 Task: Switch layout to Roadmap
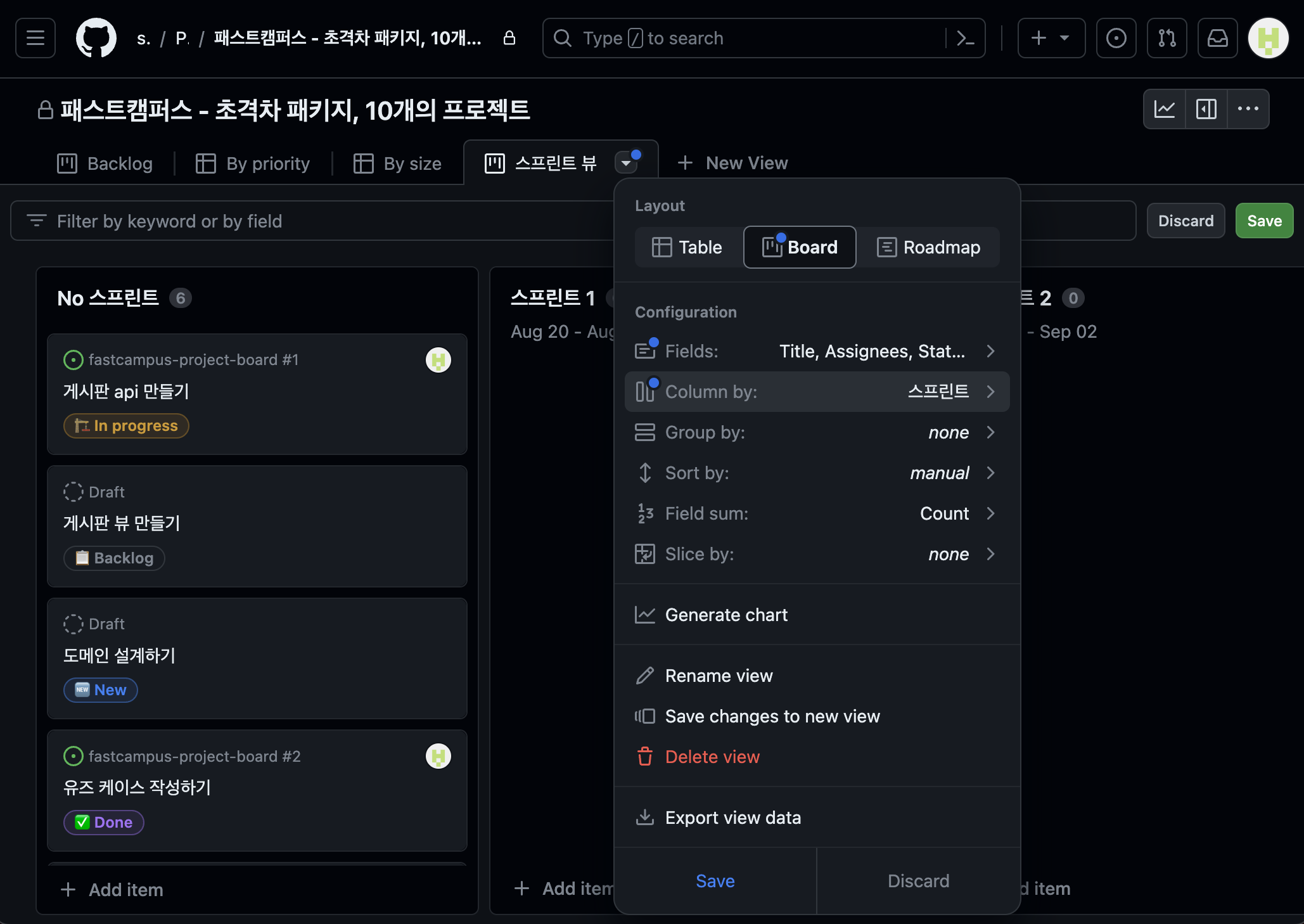(928, 247)
